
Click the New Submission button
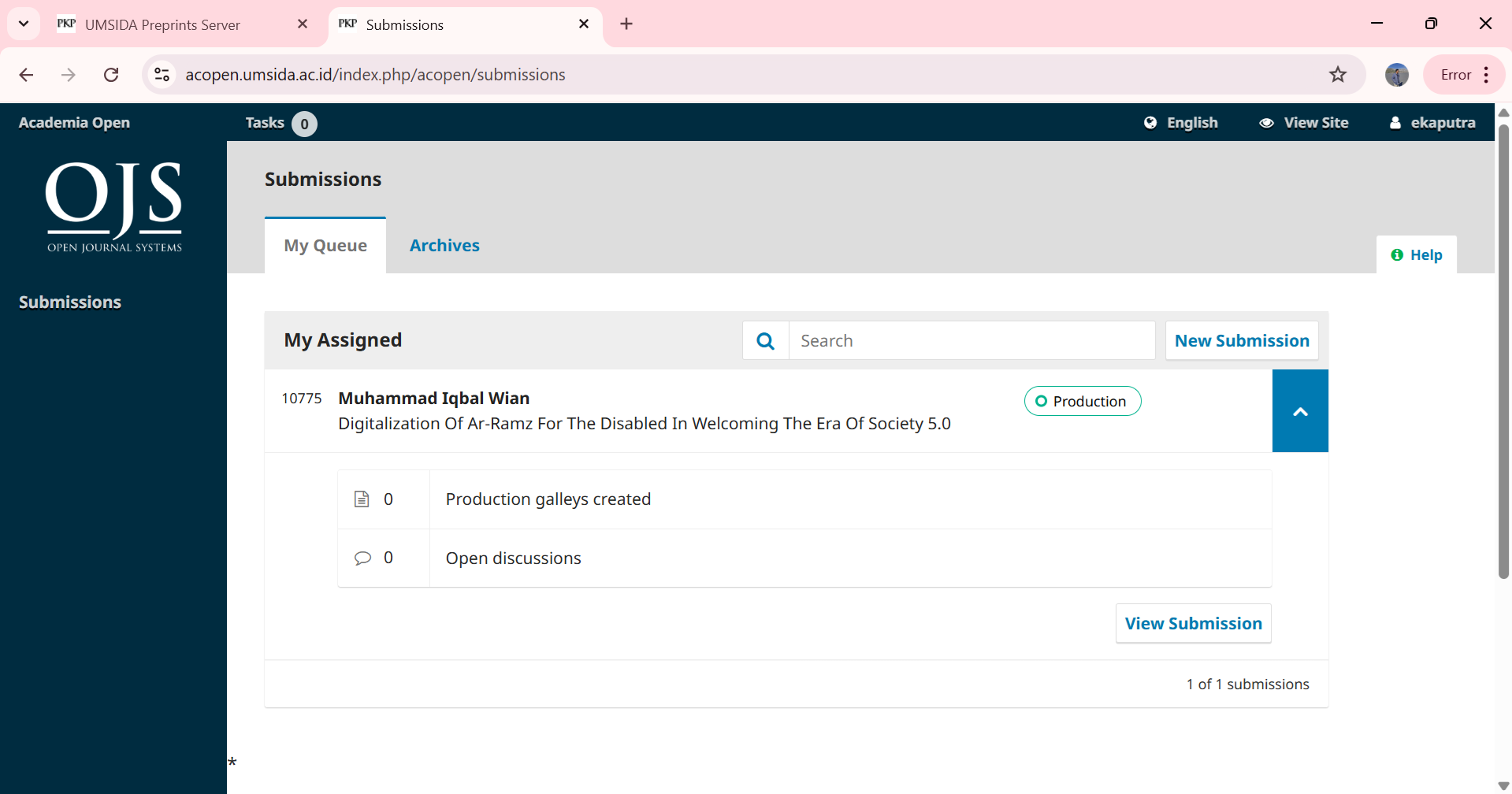coord(1242,341)
